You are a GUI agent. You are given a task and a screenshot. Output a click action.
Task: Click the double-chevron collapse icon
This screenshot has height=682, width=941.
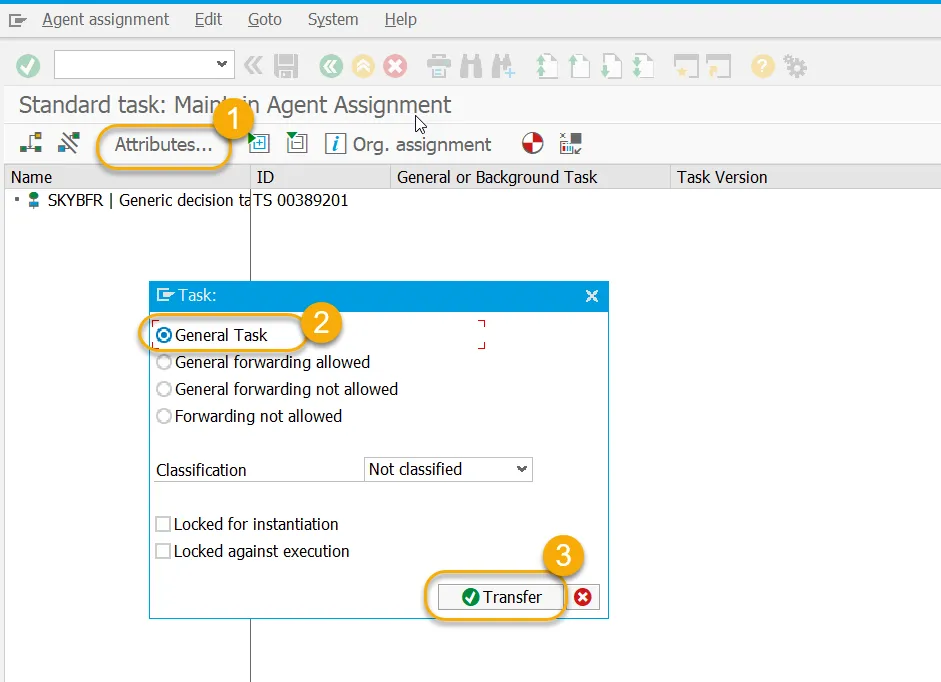tap(253, 65)
